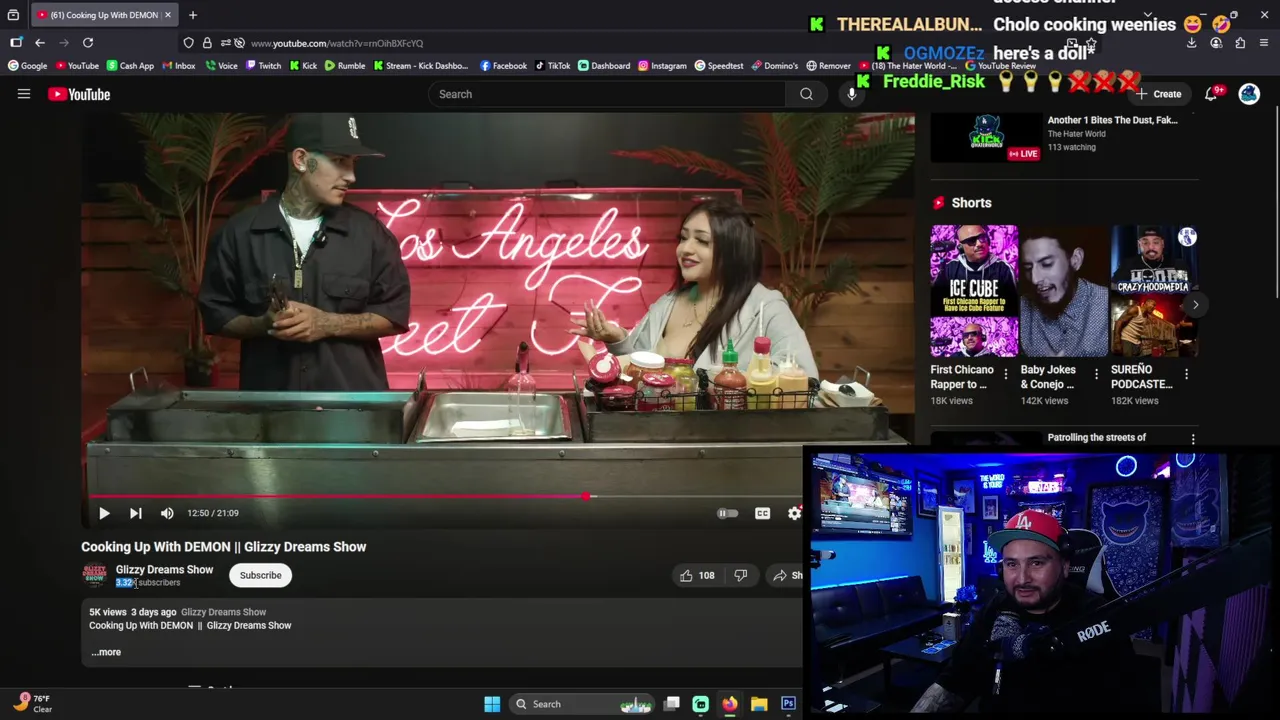Image resolution: width=1280 pixels, height=720 pixels.
Task: Click The Hater World channel name
Action: coord(1076,134)
